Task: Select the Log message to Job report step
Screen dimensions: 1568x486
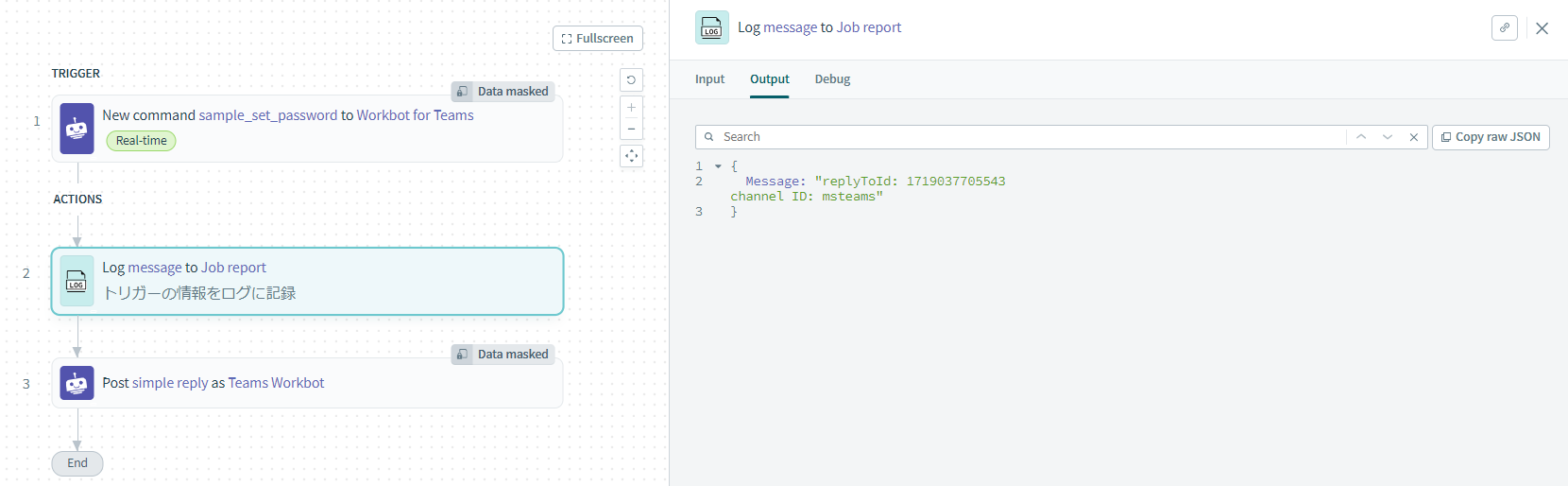Action: tap(307, 281)
